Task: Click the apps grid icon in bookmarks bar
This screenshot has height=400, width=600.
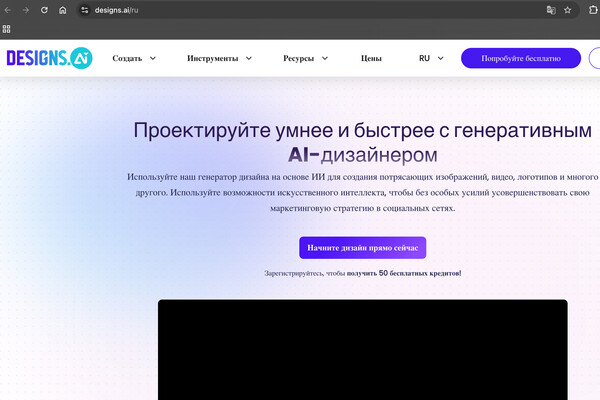Action: tap(7, 29)
